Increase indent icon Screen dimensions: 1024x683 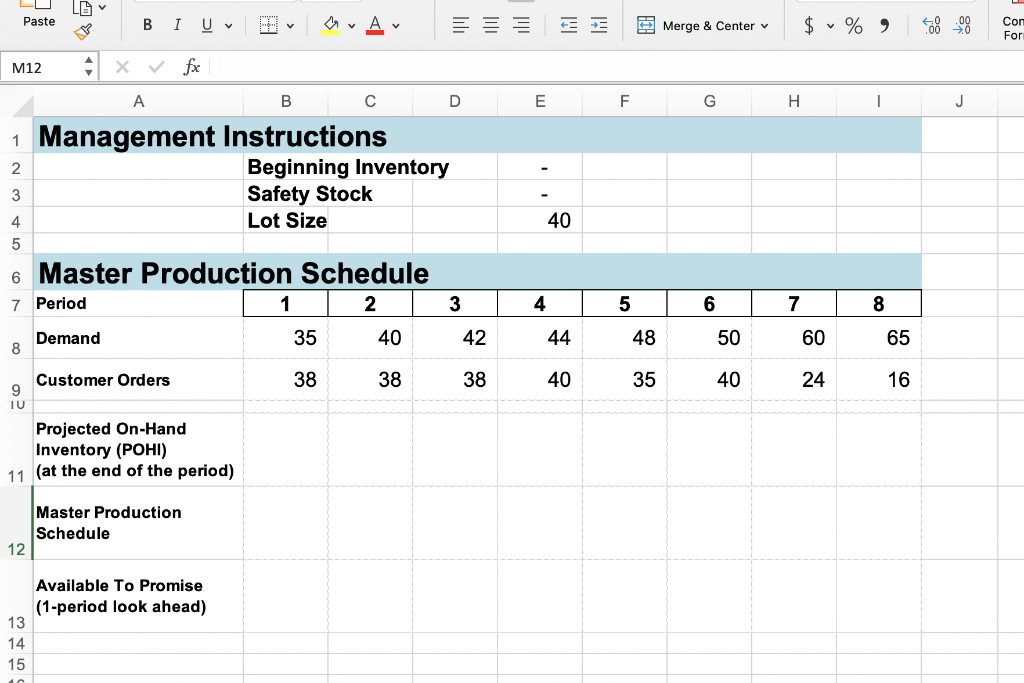pyautogui.click(x=599, y=25)
